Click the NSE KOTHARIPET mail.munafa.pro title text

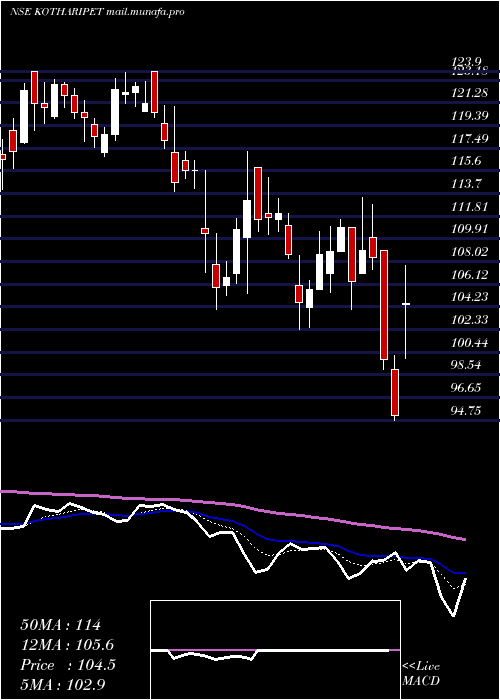point(97,12)
